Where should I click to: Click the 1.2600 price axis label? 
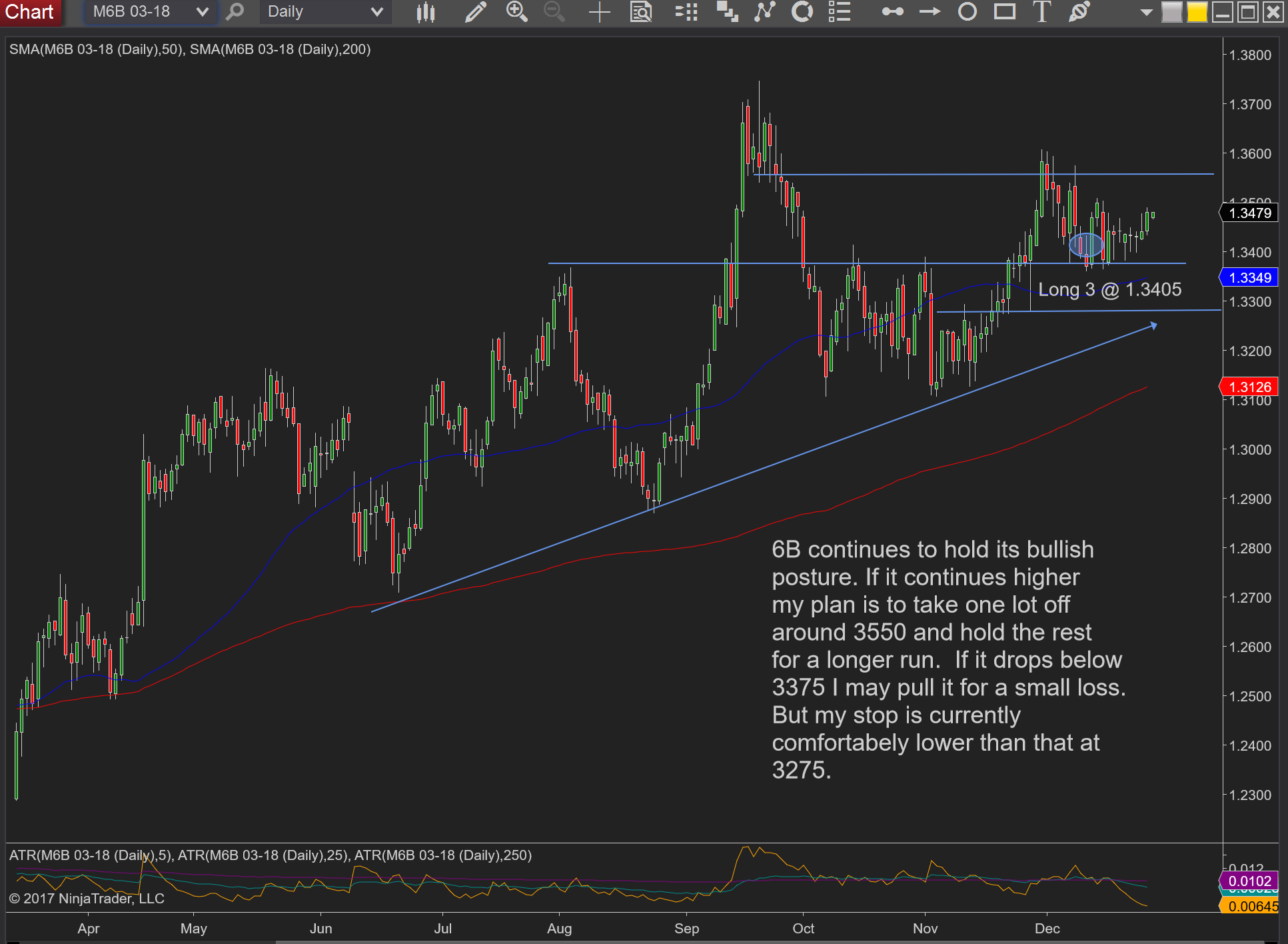[x=1250, y=647]
